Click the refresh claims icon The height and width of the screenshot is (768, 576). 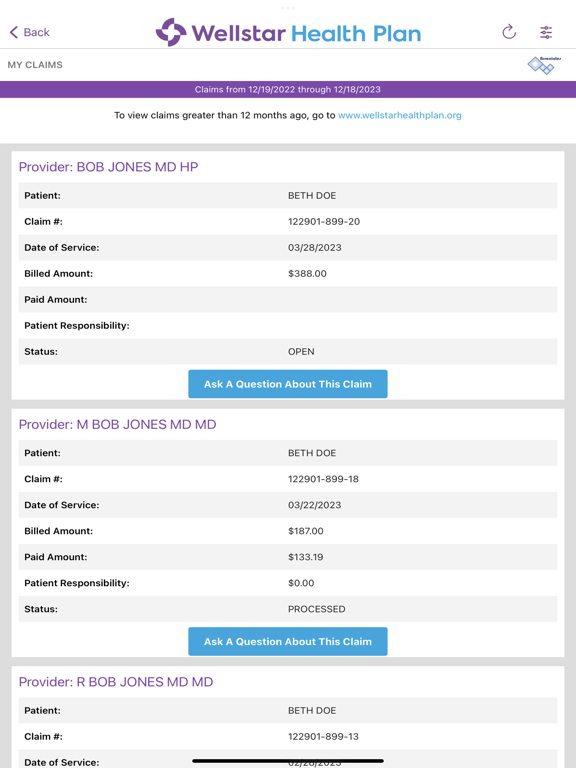point(509,32)
